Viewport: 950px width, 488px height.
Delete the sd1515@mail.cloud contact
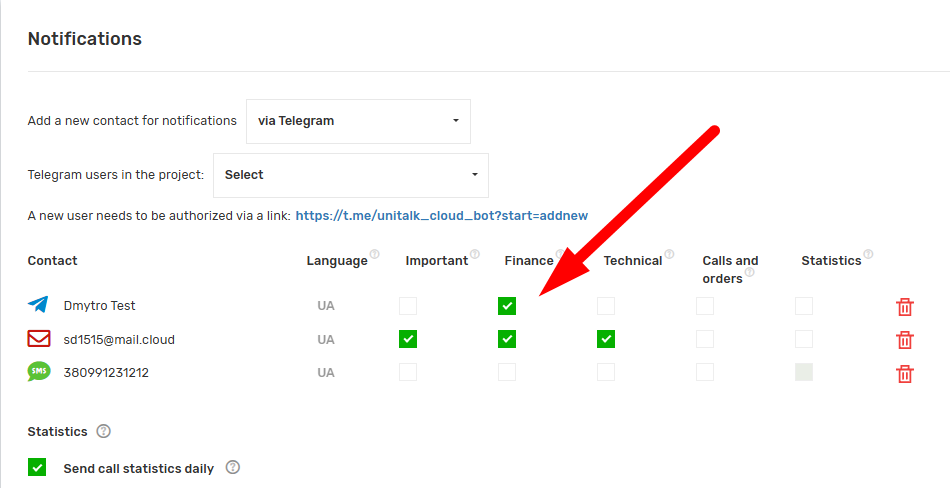point(905,340)
